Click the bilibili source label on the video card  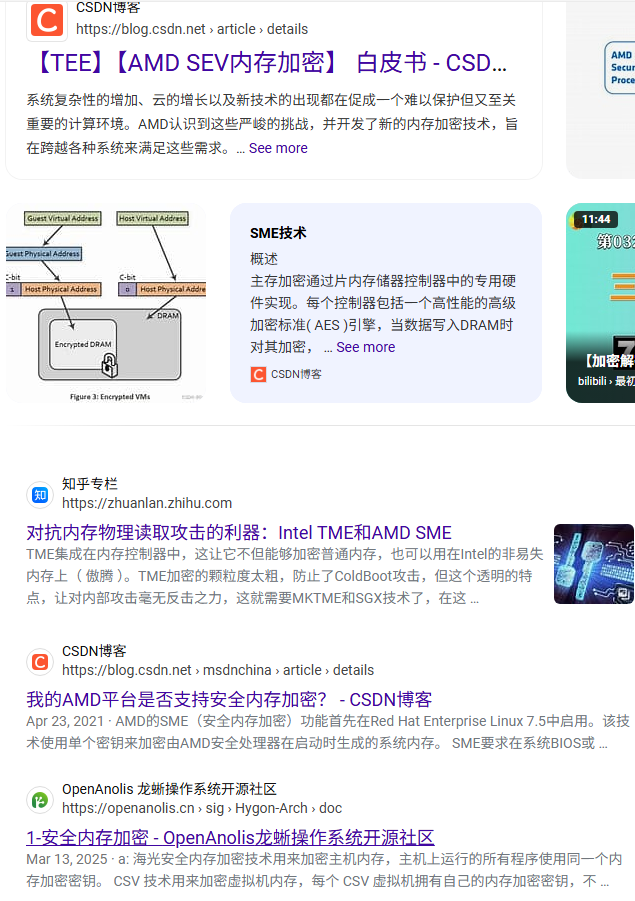pyautogui.click(x=606, y=381)
